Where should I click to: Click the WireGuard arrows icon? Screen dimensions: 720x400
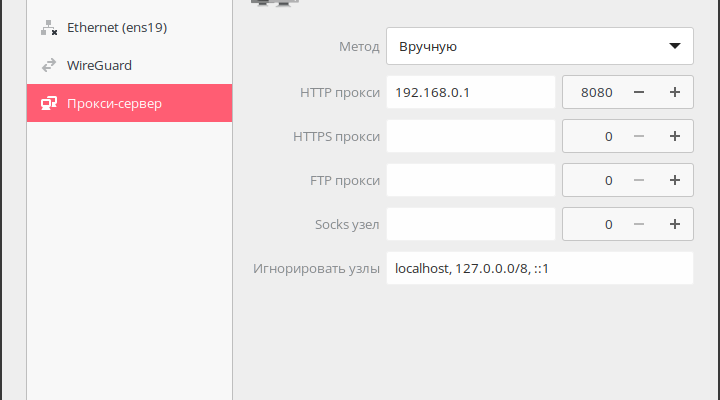pyautogui.click(x=47, y=66)
